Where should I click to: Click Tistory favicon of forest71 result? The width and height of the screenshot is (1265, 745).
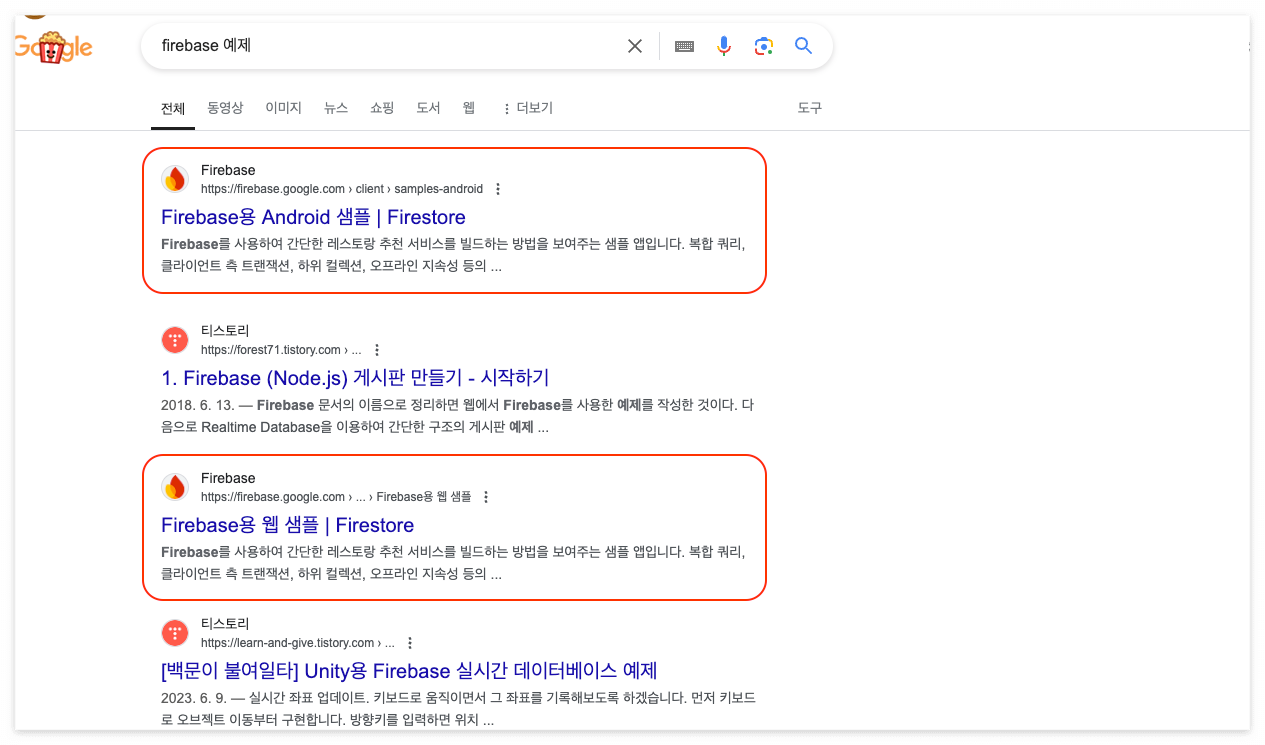coord(175,340)
